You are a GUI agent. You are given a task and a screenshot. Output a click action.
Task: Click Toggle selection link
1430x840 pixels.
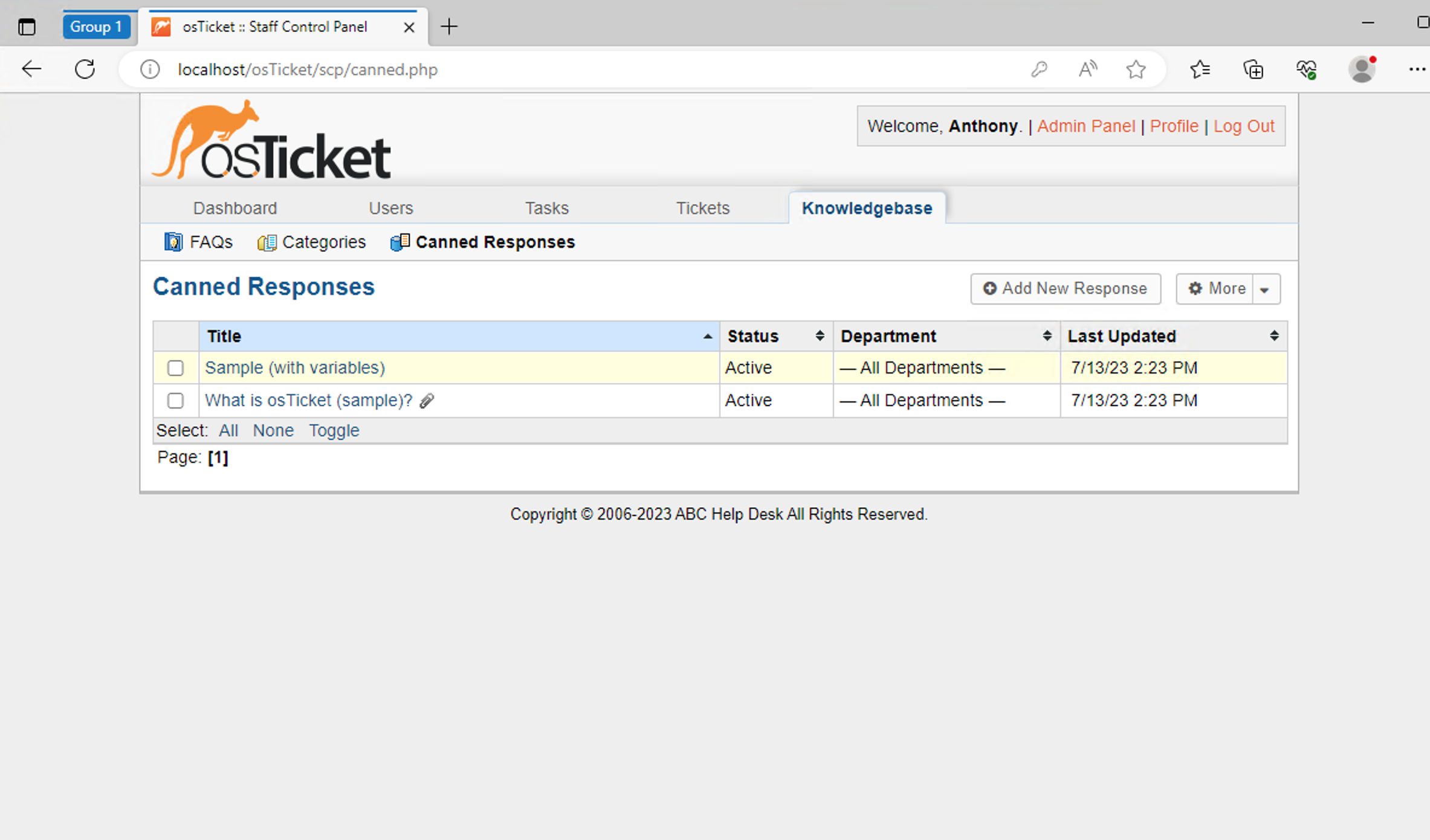click(334, 430)
